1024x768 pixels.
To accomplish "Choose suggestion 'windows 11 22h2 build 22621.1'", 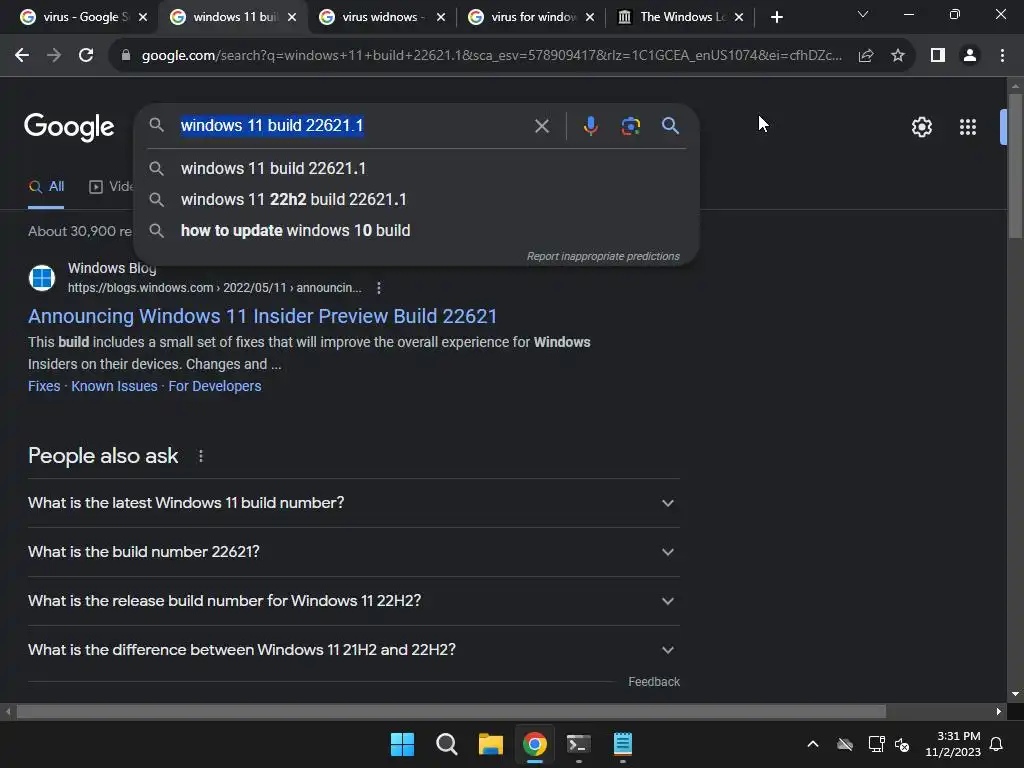I will pos(416,199).
